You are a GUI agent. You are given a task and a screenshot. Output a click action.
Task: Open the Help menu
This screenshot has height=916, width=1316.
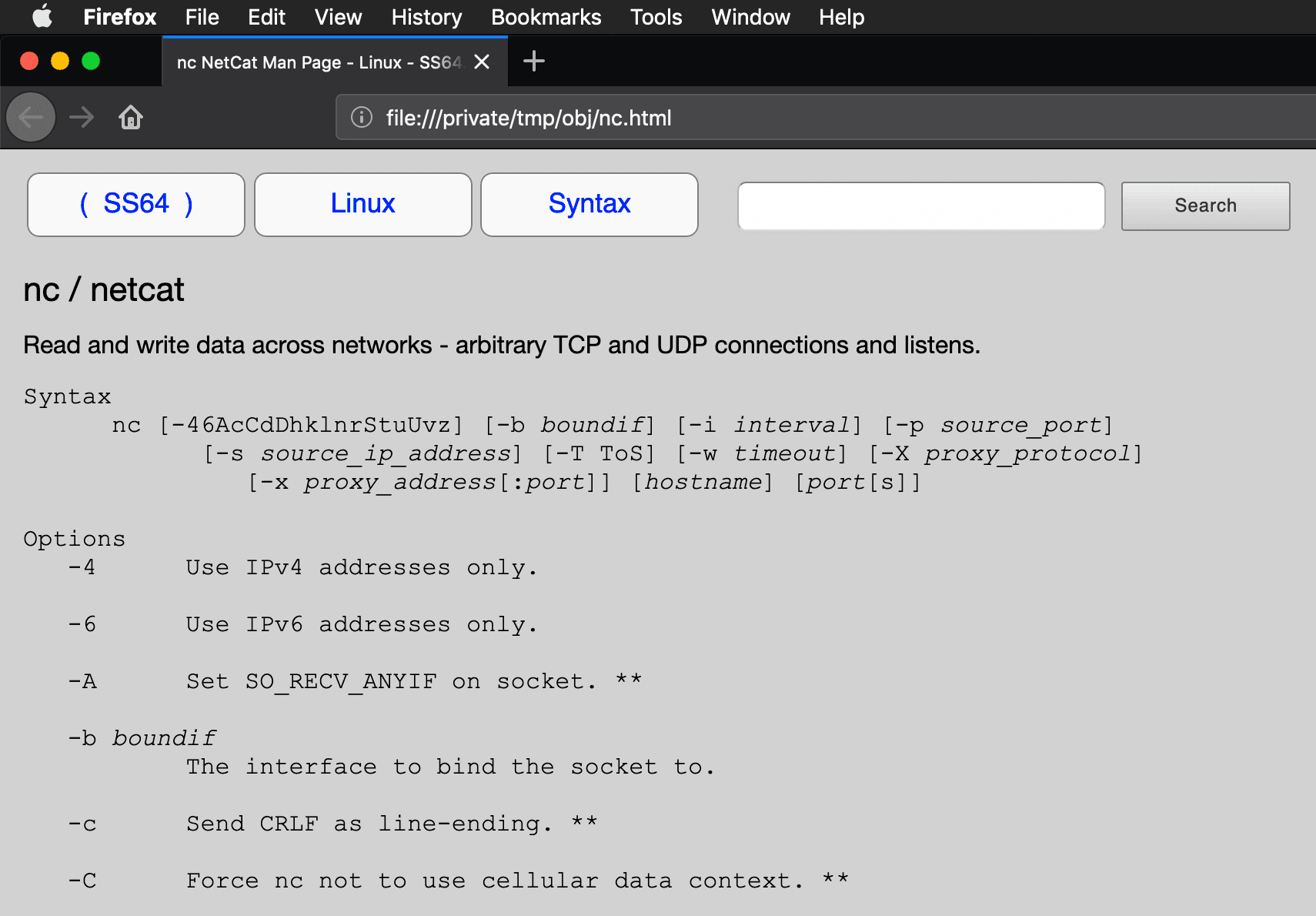[x=840, y=17]
